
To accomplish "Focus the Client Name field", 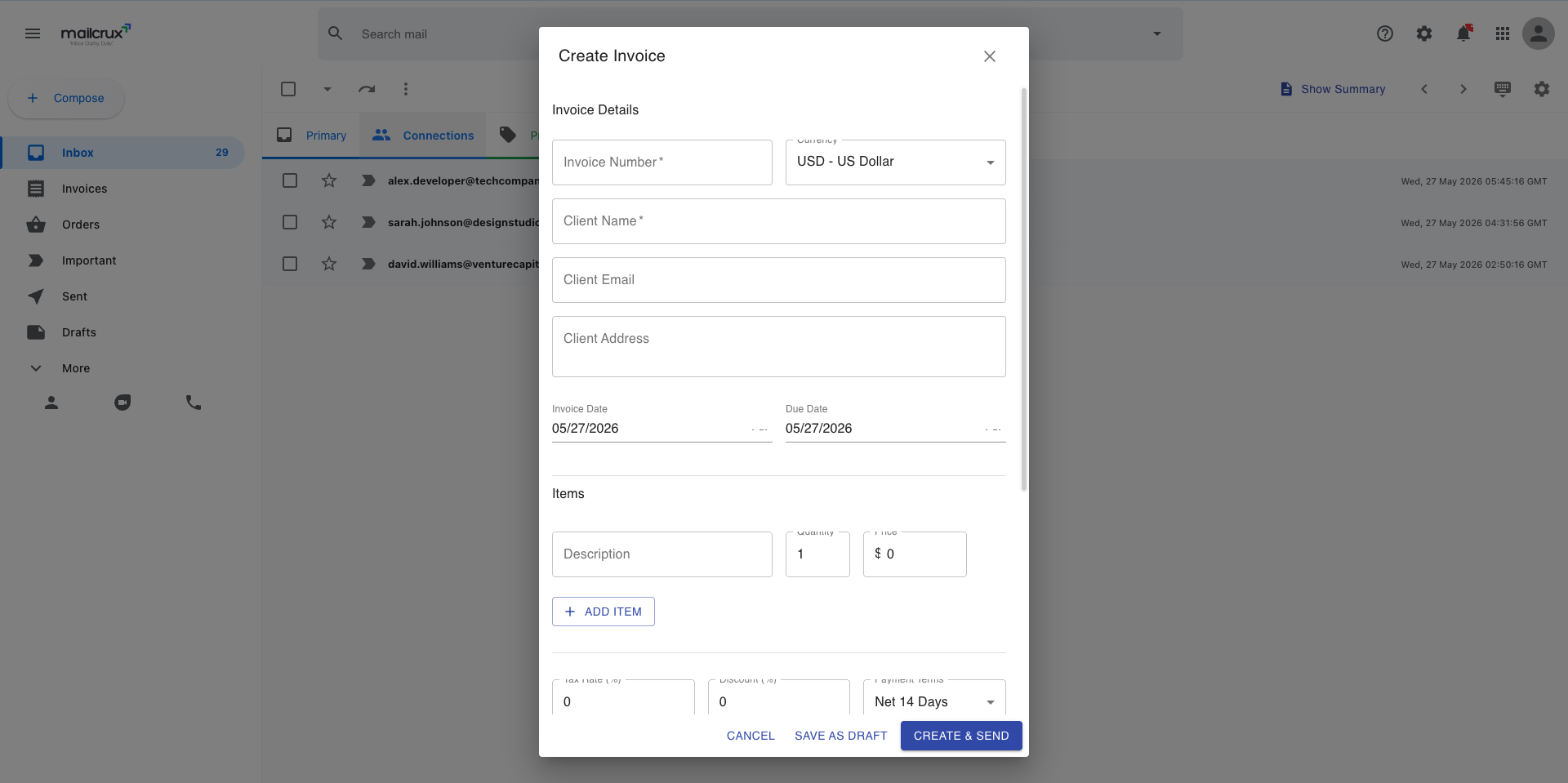I will (x=779, y=221).
